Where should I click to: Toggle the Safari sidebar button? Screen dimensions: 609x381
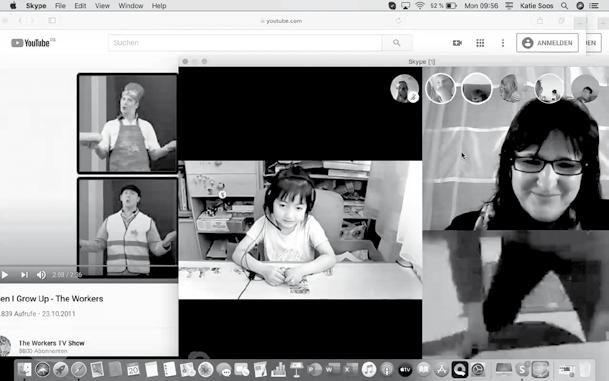tap(52, 21)
